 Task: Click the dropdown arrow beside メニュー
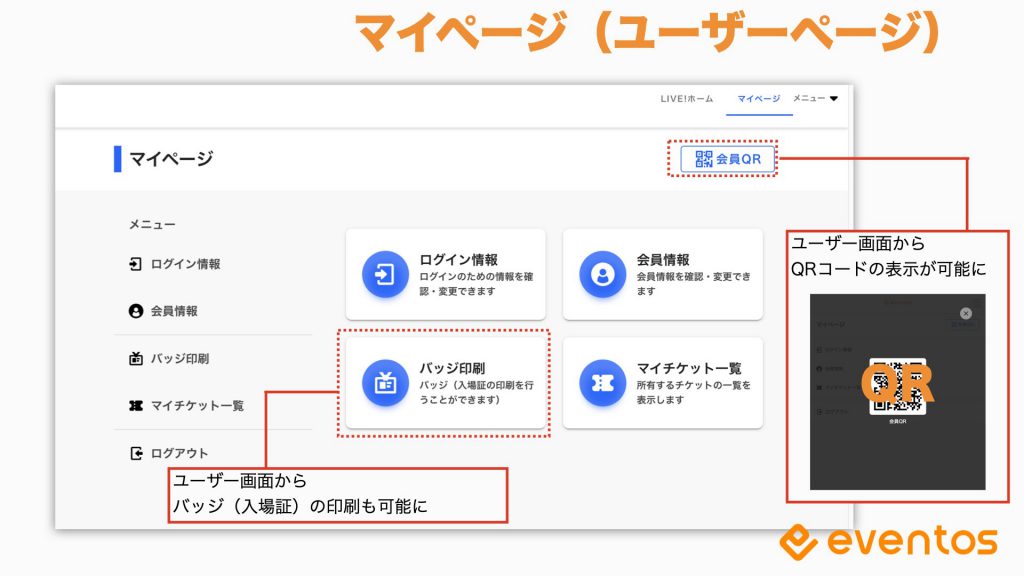[834, 99]
